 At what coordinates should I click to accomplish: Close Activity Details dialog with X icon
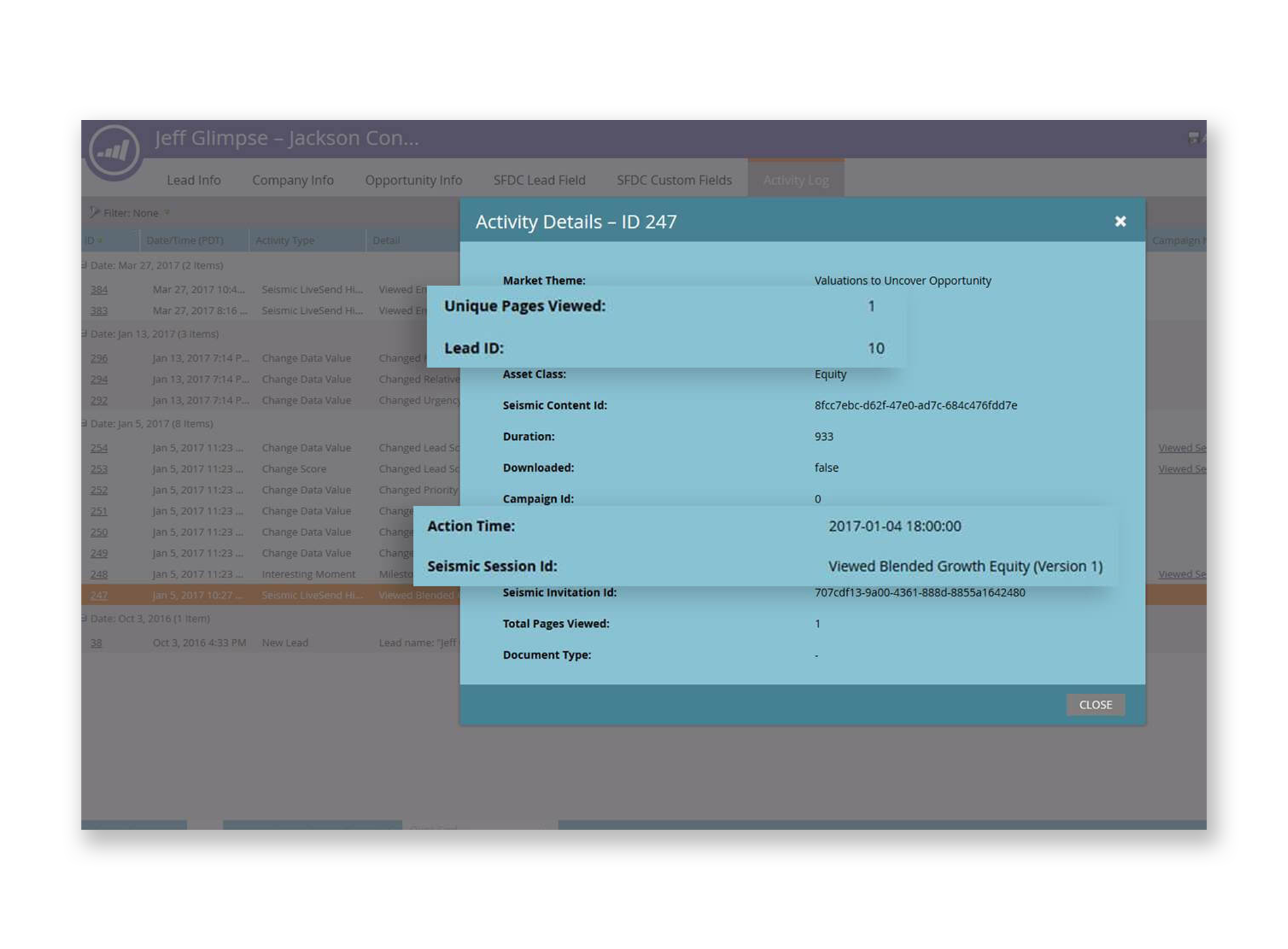click(1120, 222)
